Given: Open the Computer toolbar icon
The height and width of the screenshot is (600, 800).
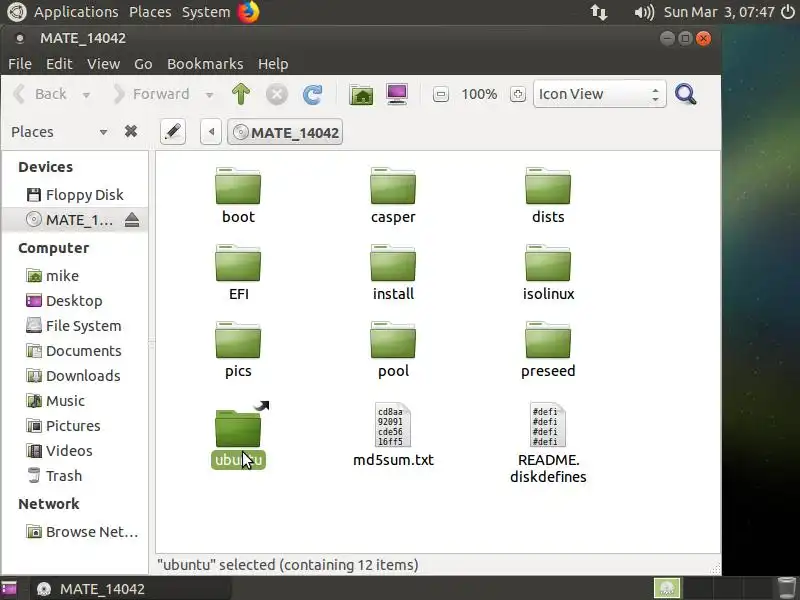Looking at the screenshot, I should click(397, 94).
